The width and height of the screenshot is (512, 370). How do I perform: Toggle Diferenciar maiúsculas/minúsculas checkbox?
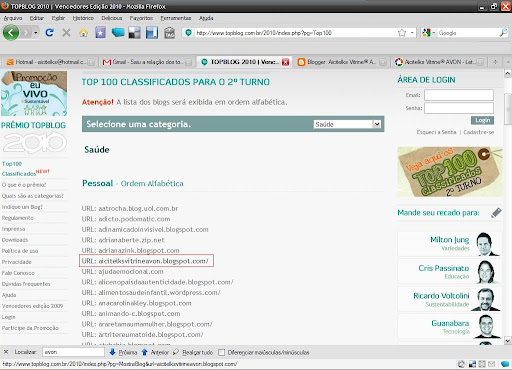[221, 352]
